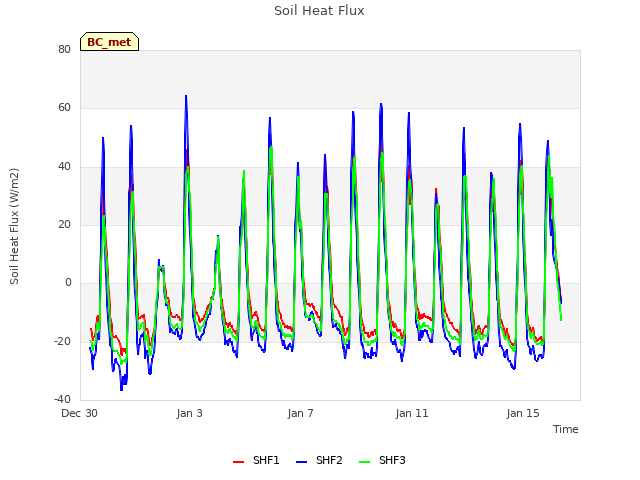Click the Time axis title
Viewport: 640px width, 480px height.
point(566,429)
